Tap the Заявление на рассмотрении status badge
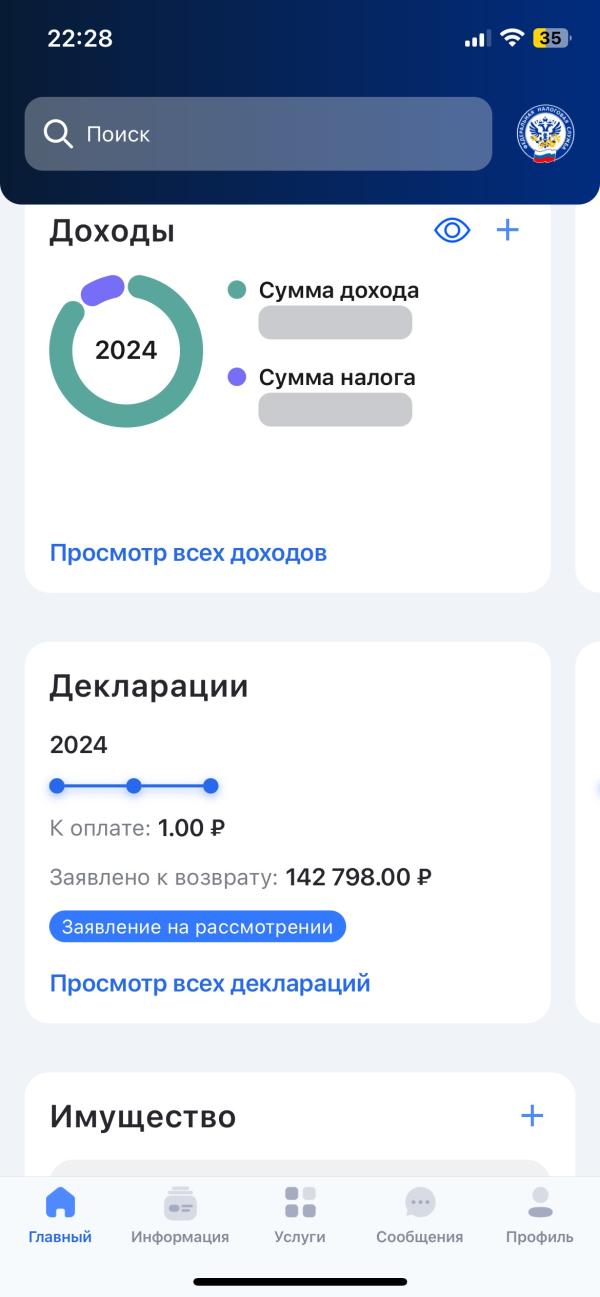This screenshot has width=600, height=1297. (197, 927)
